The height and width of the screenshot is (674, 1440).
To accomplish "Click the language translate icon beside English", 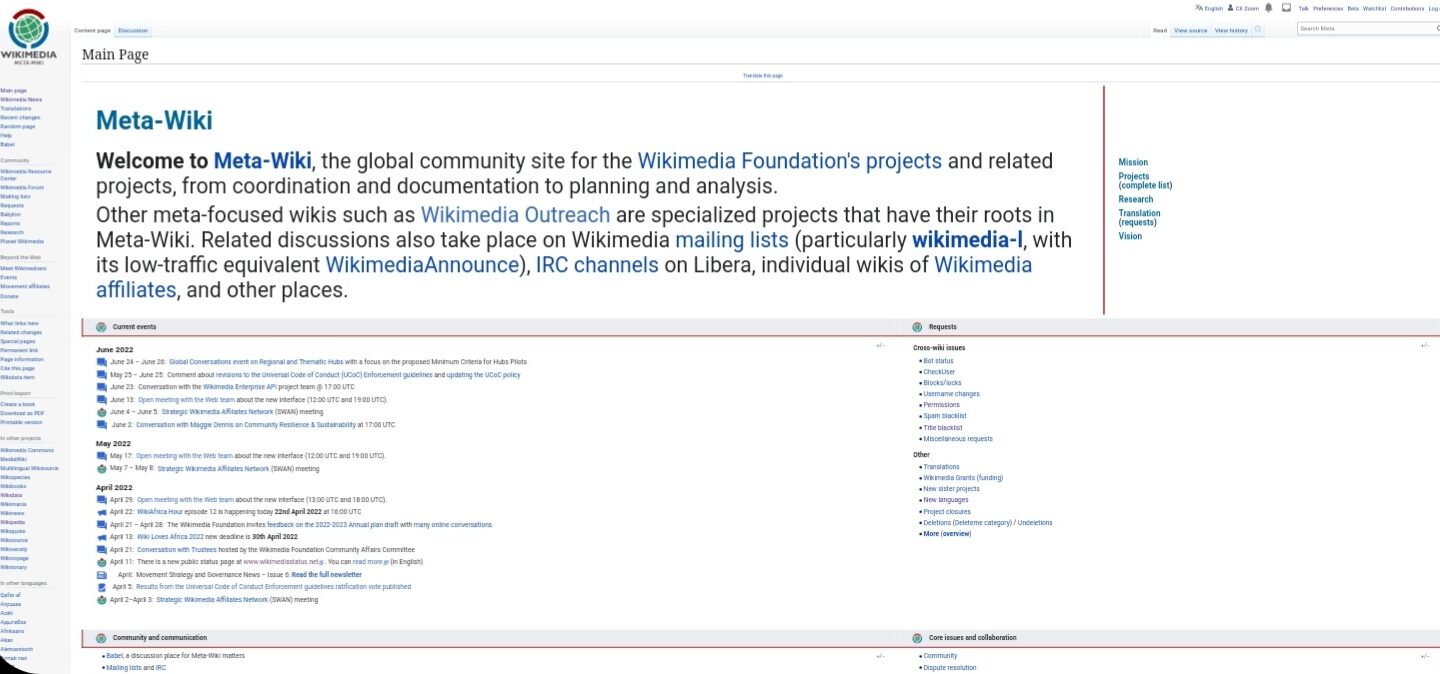I will coord(1199,8).
